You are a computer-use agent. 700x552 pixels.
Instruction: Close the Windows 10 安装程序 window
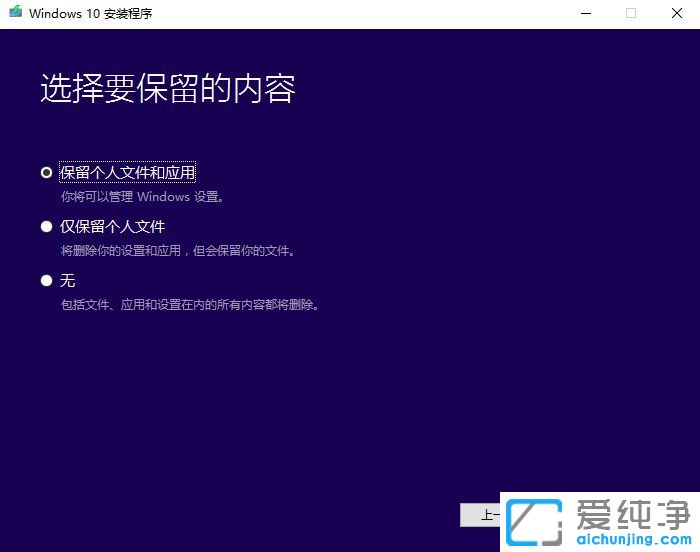point(677,14)
